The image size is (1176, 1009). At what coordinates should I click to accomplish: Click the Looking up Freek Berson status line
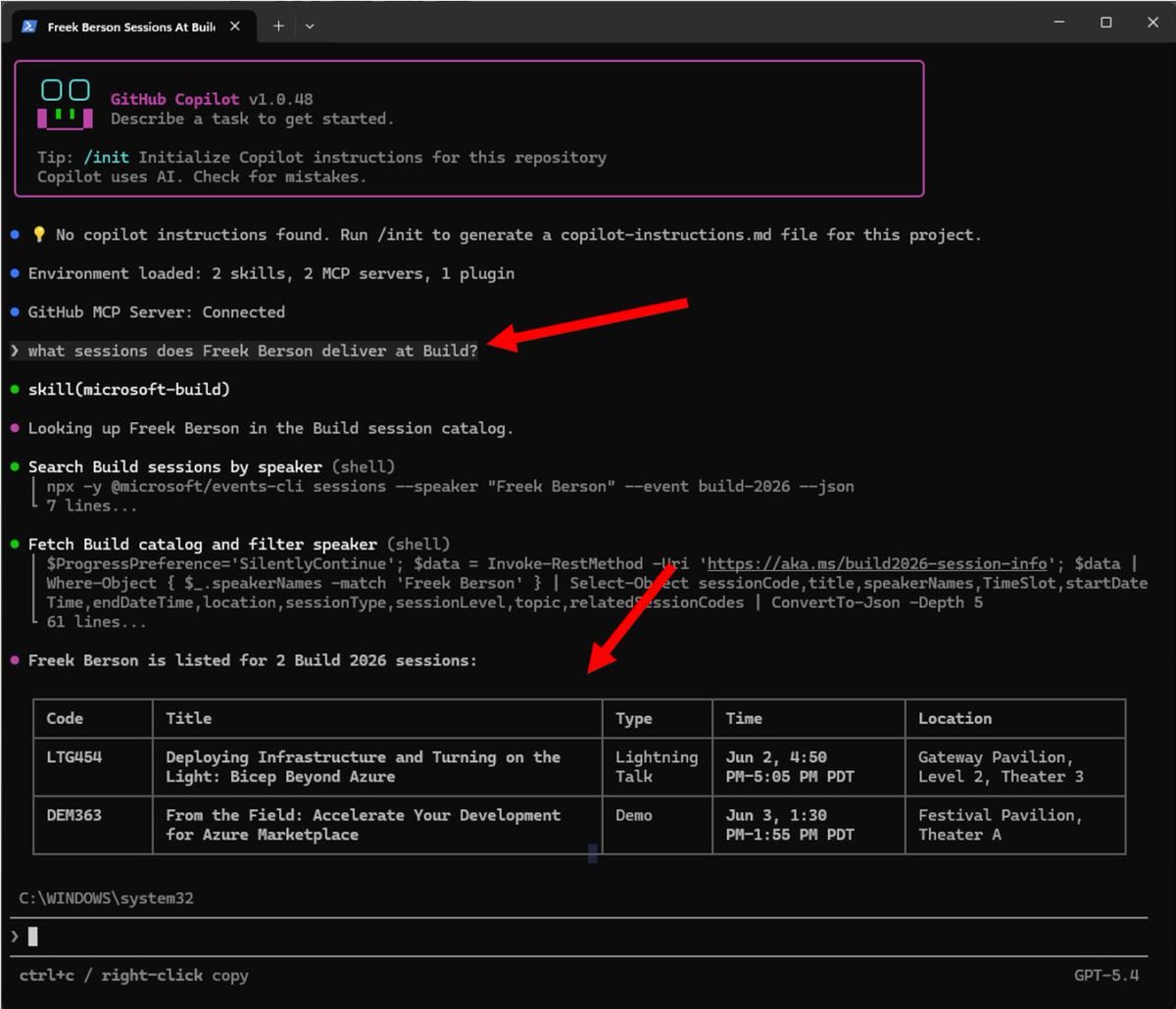(270, 428)
